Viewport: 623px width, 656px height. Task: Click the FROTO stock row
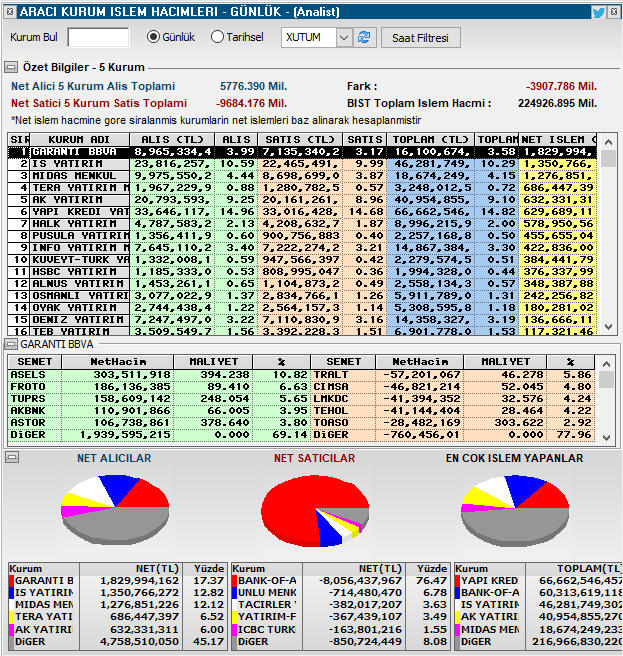[159, 387]
